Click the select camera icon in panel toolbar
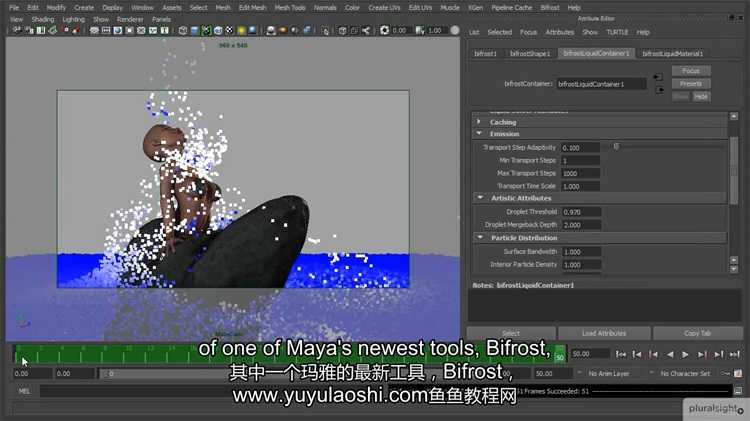The height and width of the screenshot is (421, 750). [17, 31]
